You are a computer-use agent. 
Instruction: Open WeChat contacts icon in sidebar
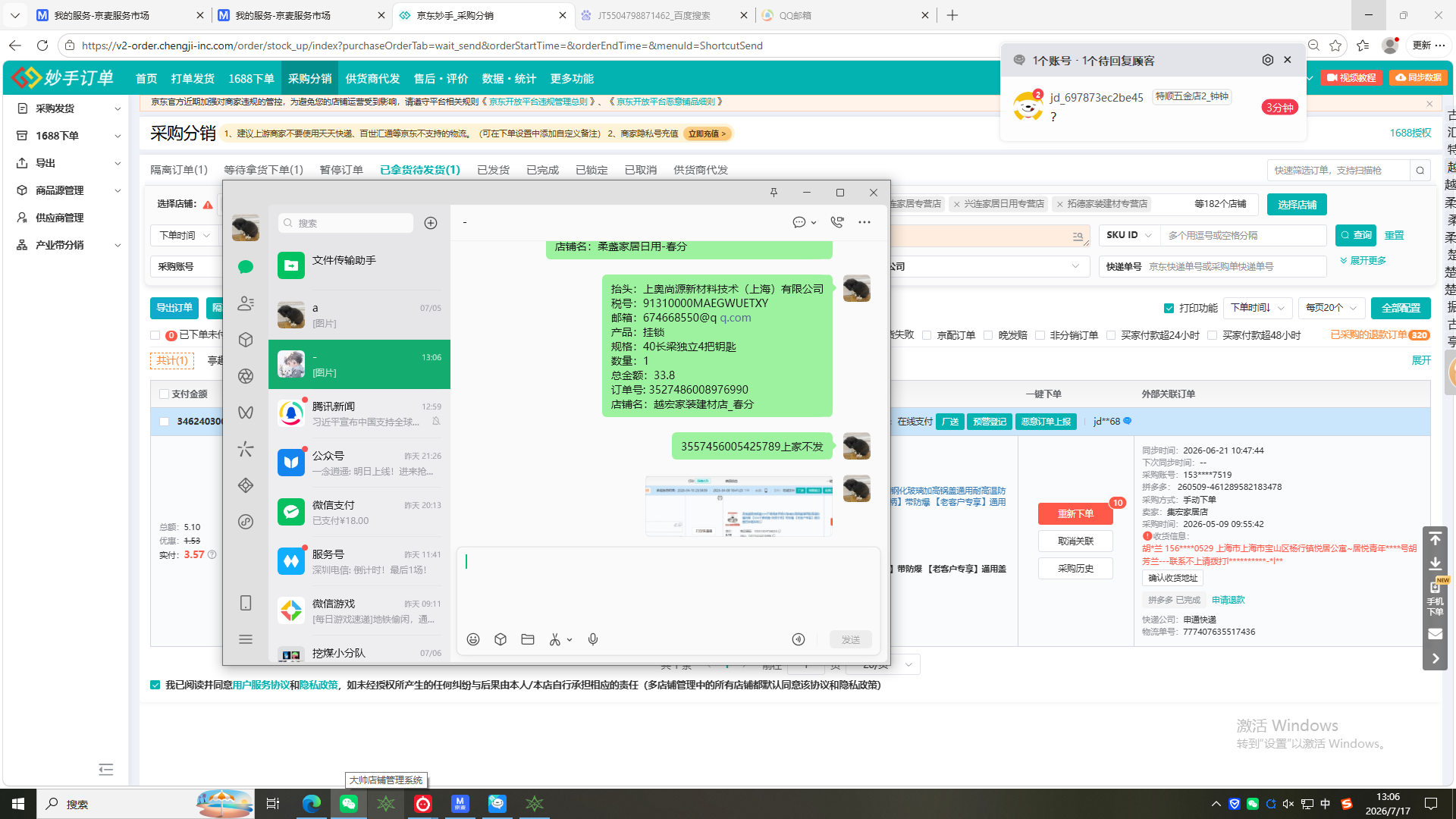[x=246, y=303]
